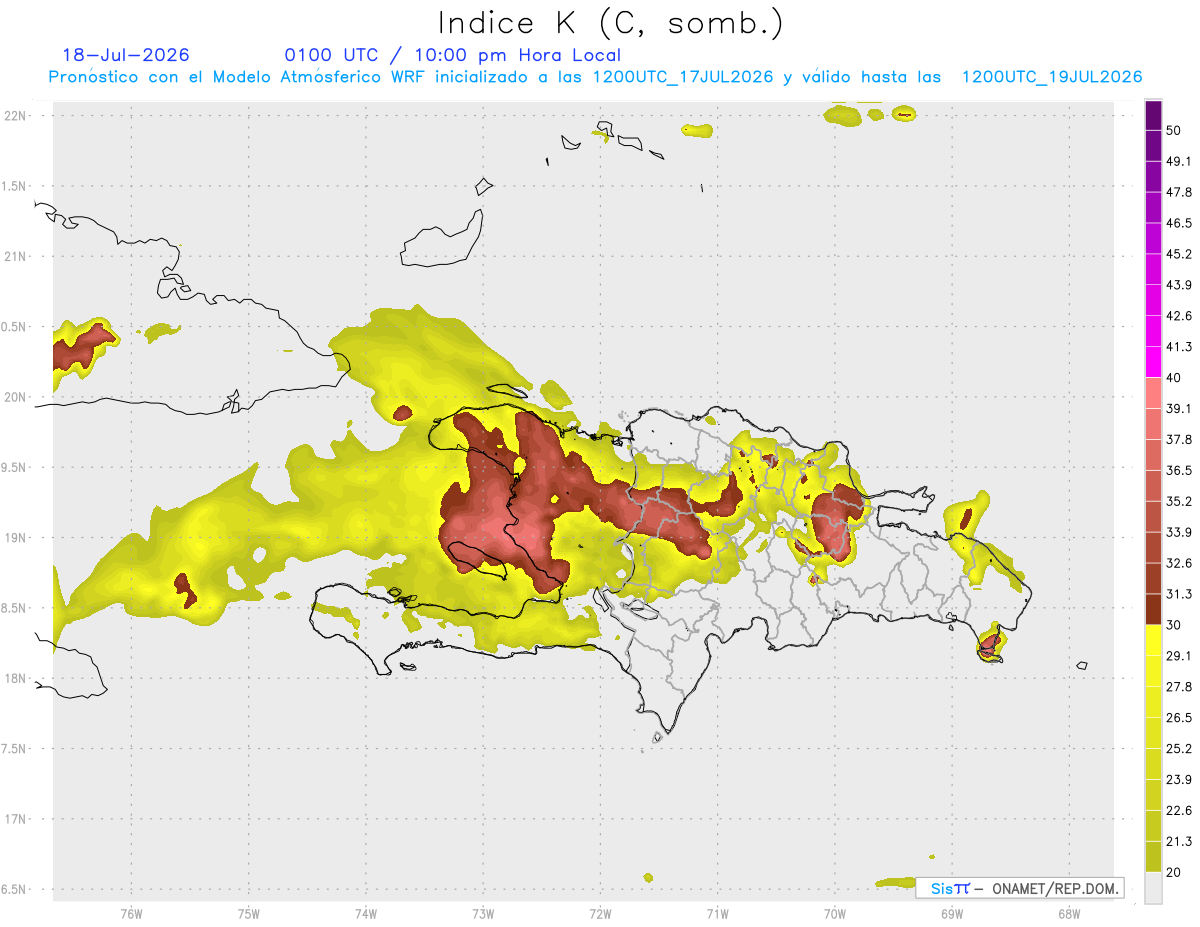Click the "21N" latitude axis label
1200x927 pixels.
click(16, 257)
